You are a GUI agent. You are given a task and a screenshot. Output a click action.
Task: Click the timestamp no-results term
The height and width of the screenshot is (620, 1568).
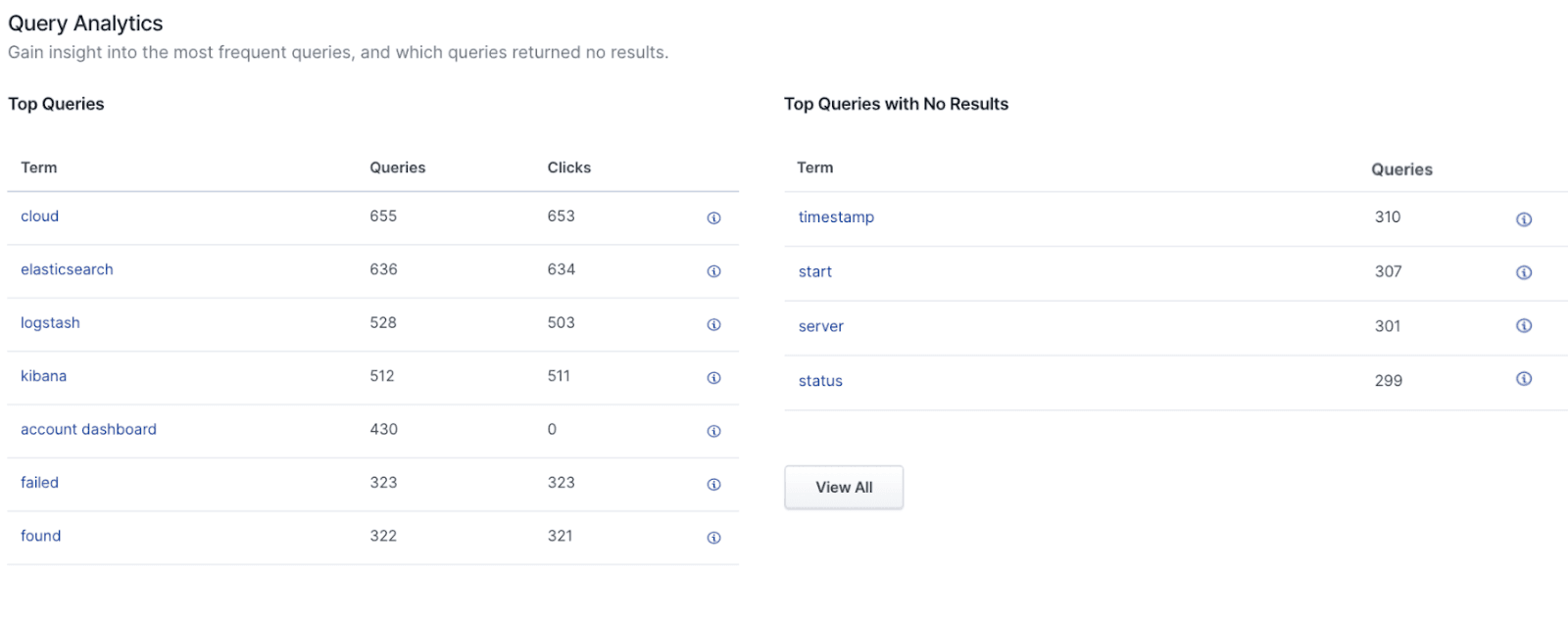click(836, 217)
